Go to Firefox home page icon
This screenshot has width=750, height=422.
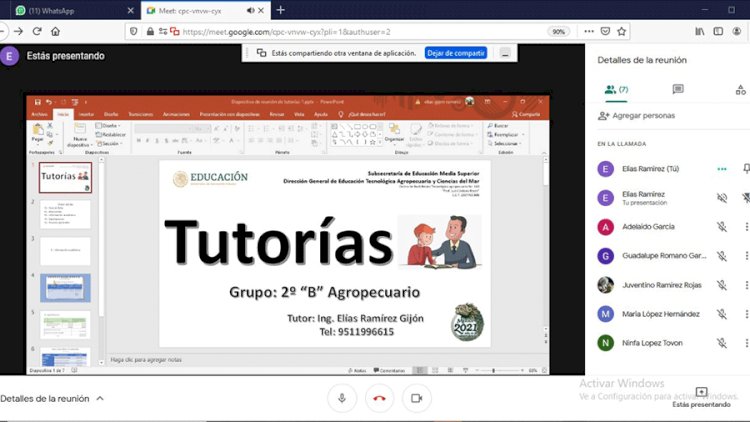(x=55, y=32)
